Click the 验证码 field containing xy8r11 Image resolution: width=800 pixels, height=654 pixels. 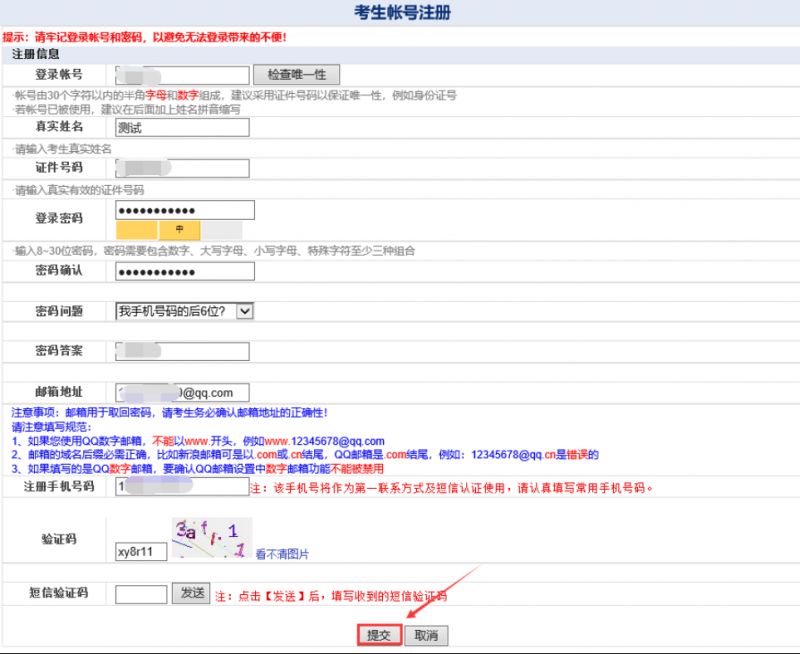141,551
